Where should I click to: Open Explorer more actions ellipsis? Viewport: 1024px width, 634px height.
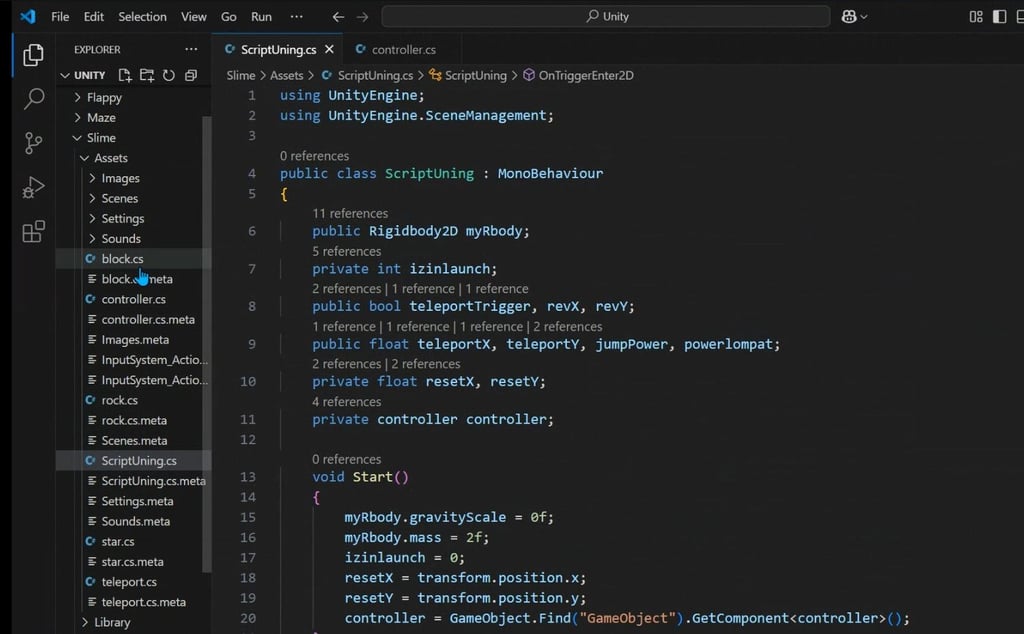pyautogui.click(x=191, y=49)
